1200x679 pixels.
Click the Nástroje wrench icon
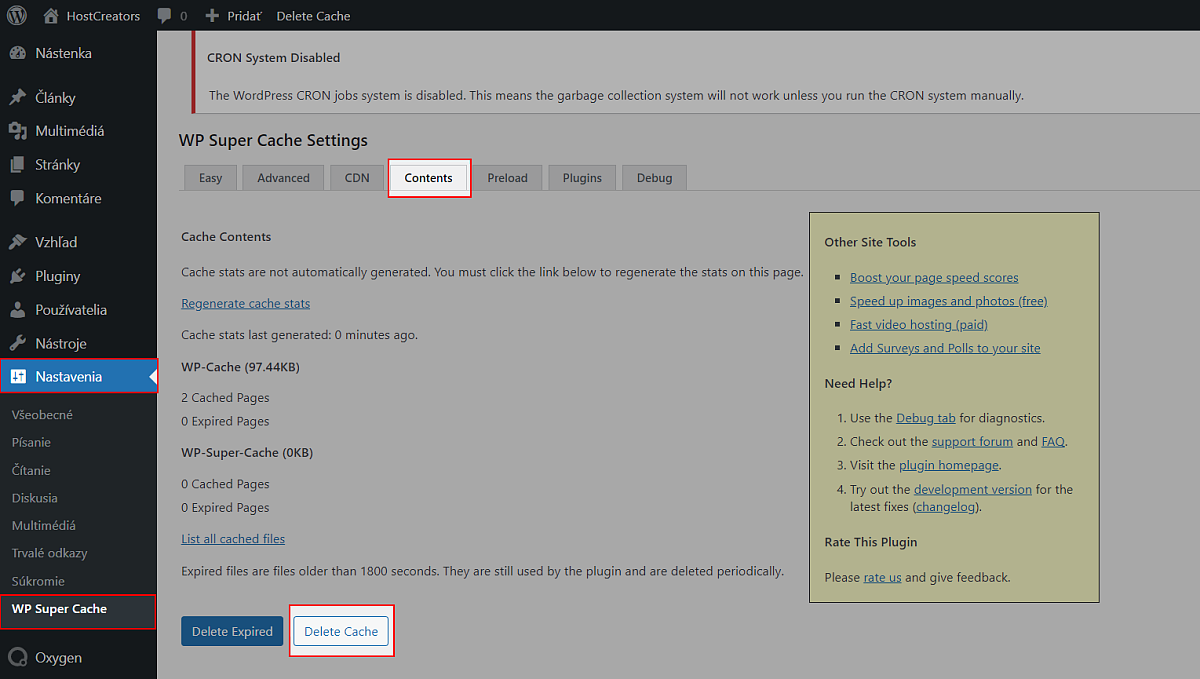pos(18,343)
